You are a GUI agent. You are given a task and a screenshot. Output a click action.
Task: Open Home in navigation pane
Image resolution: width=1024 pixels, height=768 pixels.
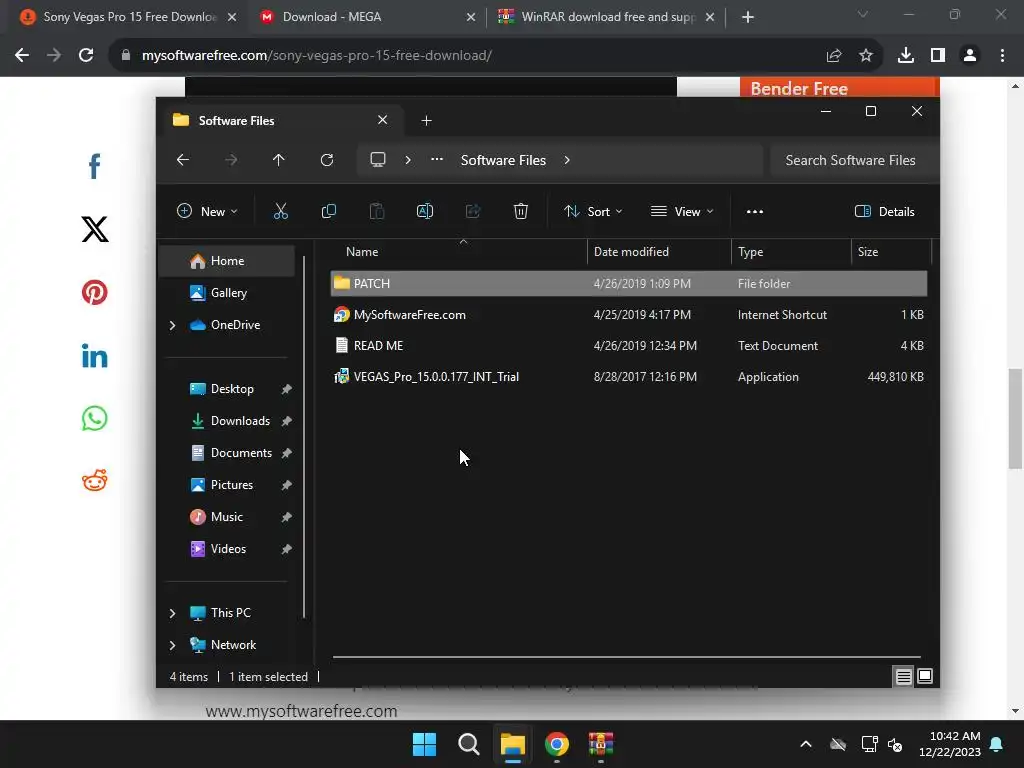tap(227, 261)
